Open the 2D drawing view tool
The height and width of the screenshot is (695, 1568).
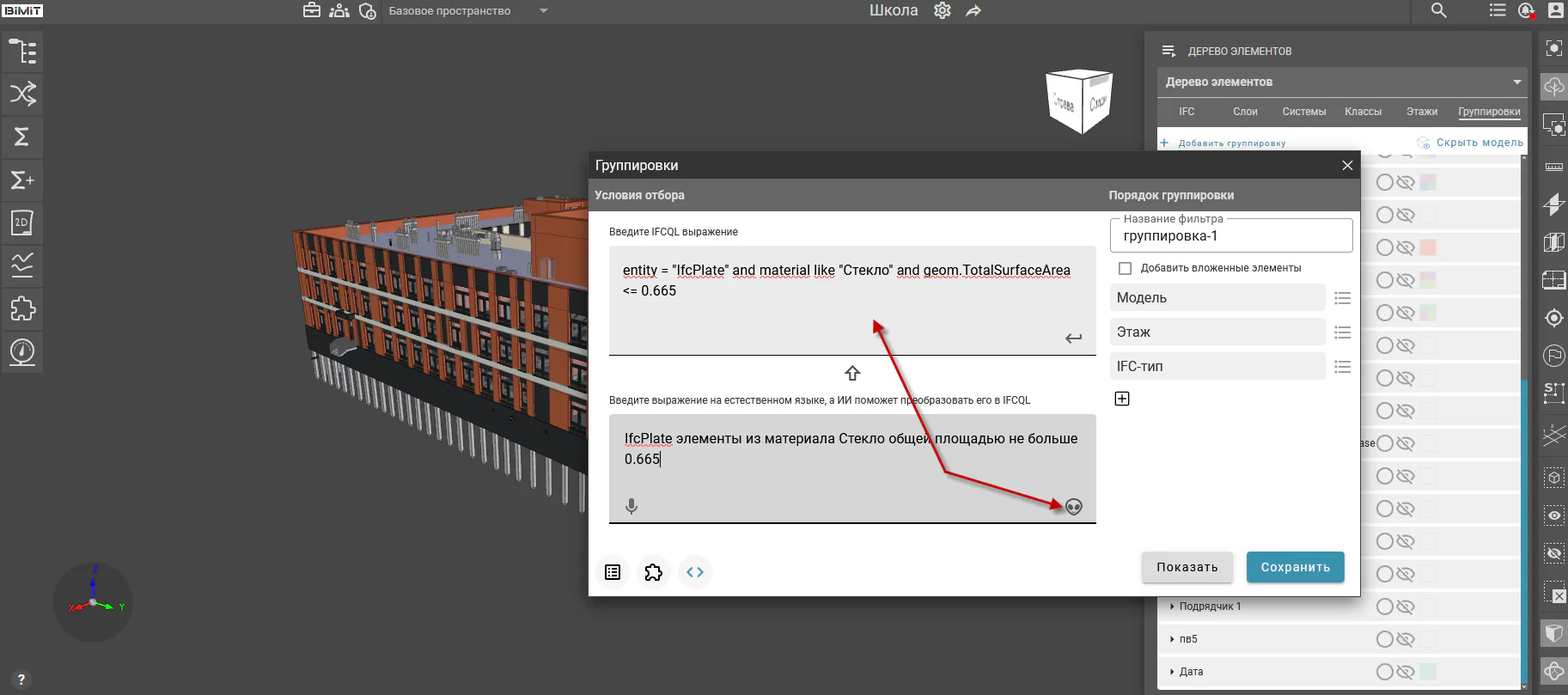click(x=22, y=223)
